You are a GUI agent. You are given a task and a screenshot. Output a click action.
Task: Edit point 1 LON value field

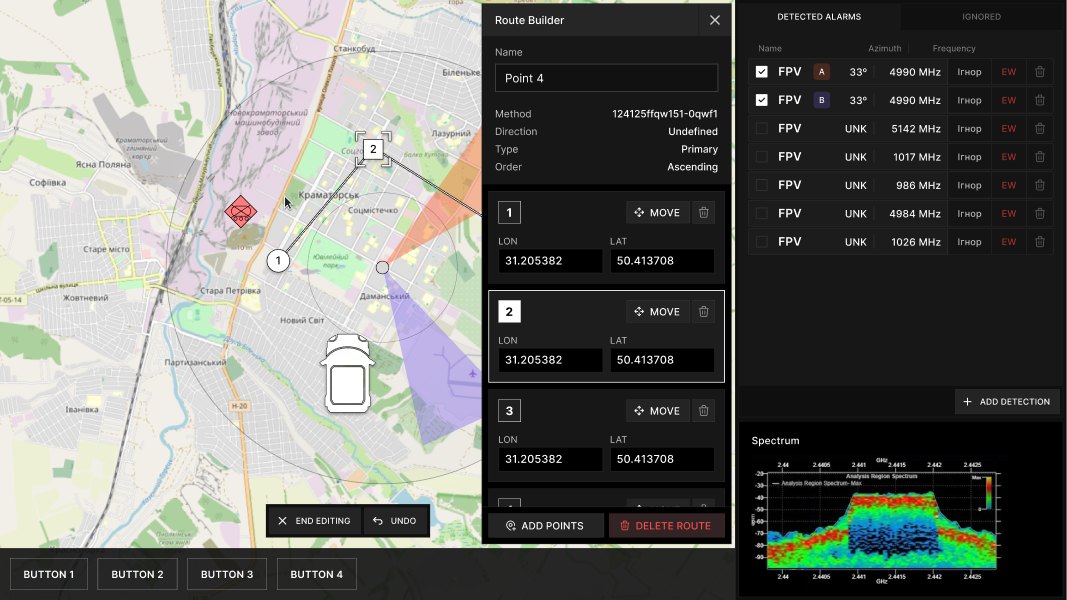pos(550,261)
